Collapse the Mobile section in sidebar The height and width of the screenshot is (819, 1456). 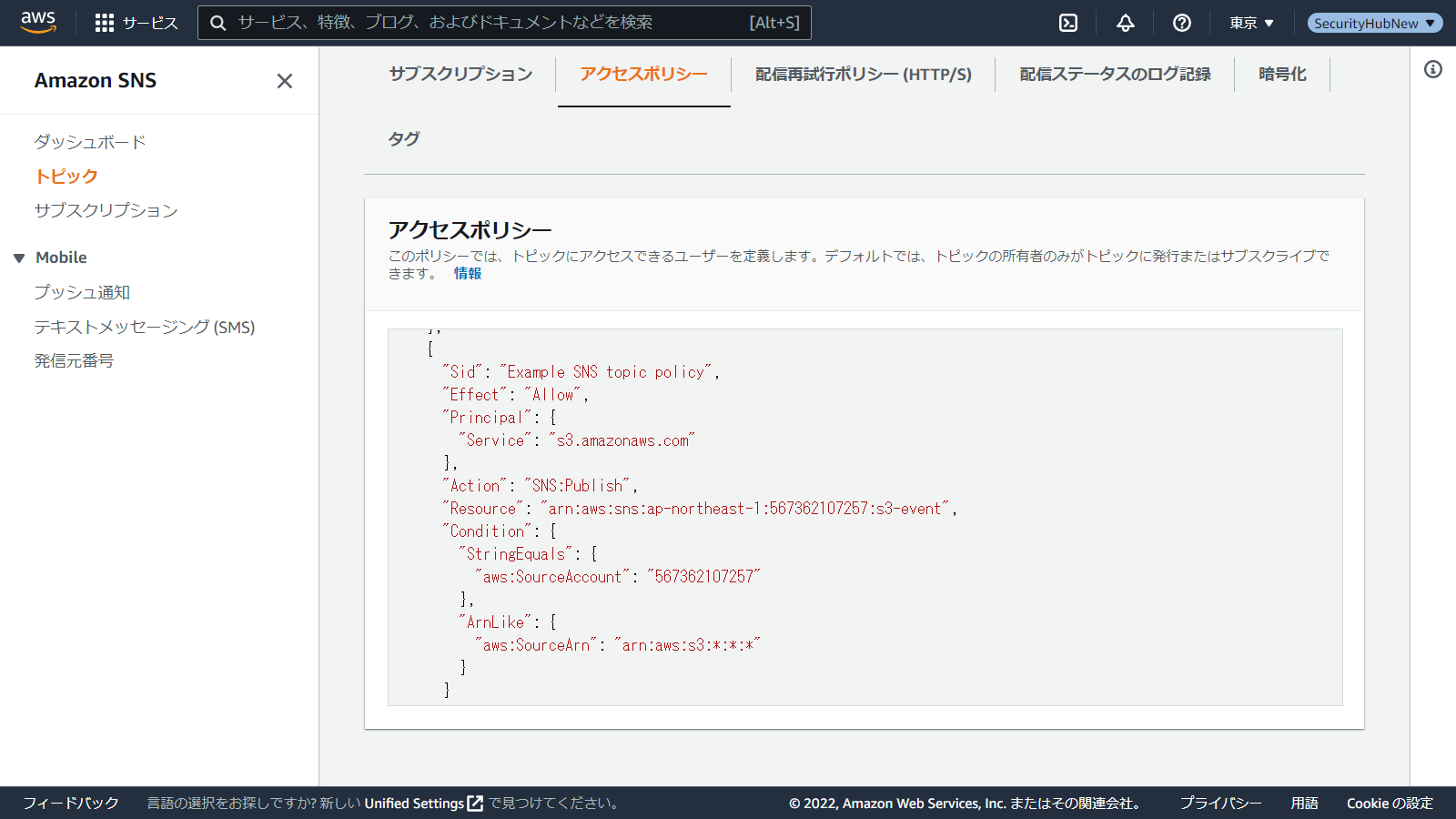[19, 258]
